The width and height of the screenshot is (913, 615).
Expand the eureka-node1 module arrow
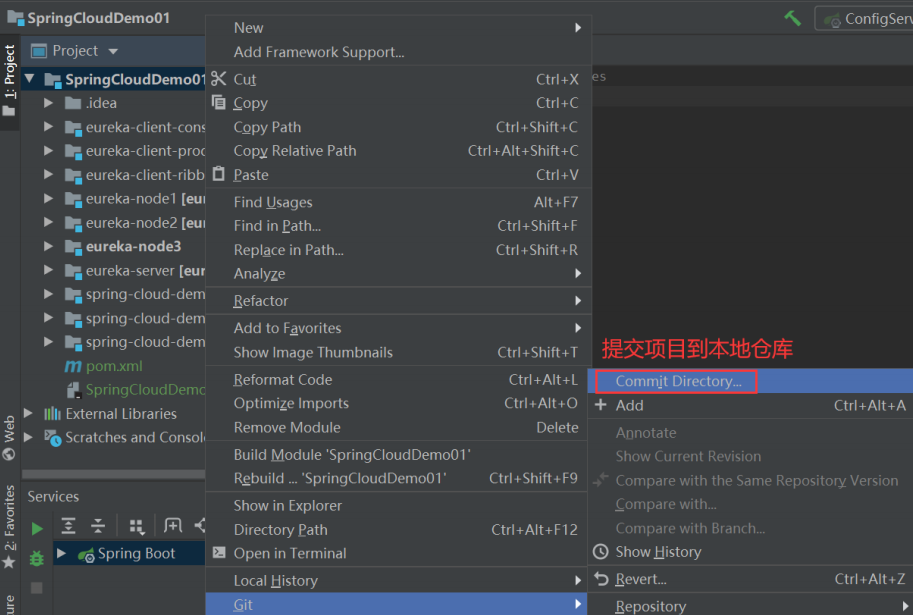tap(48, 199)
